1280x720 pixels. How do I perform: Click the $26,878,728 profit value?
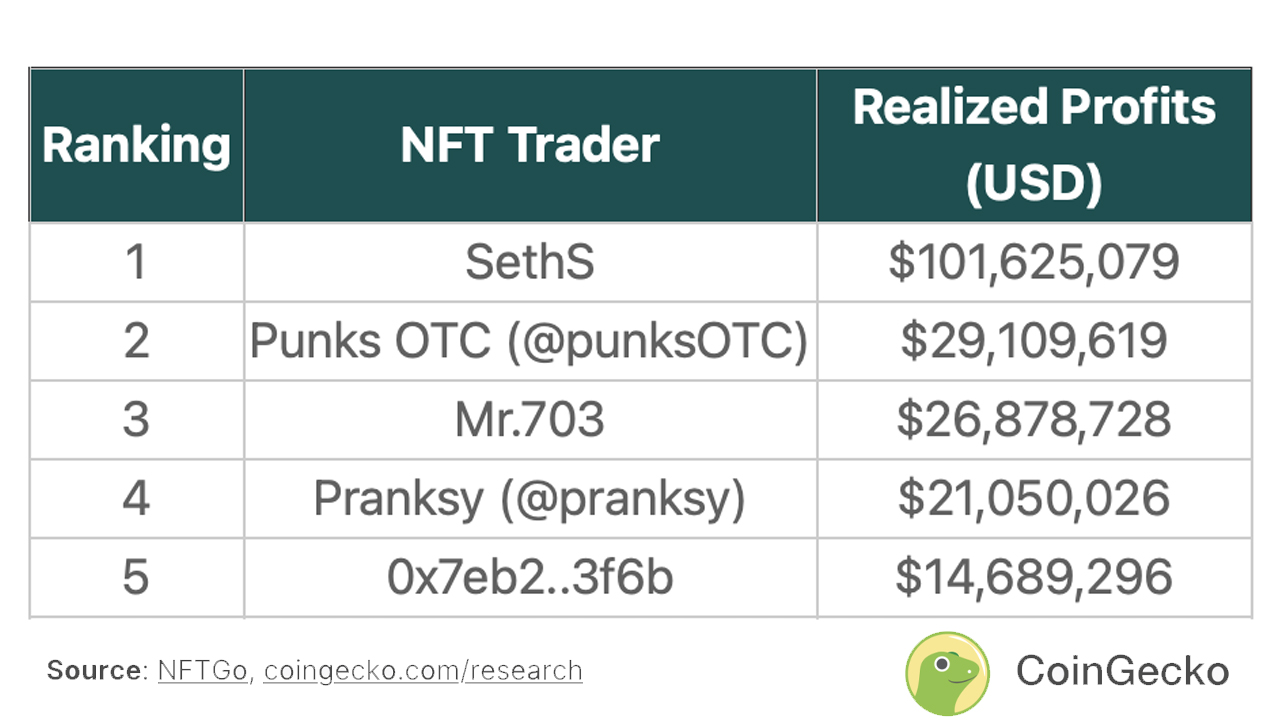1034,420
